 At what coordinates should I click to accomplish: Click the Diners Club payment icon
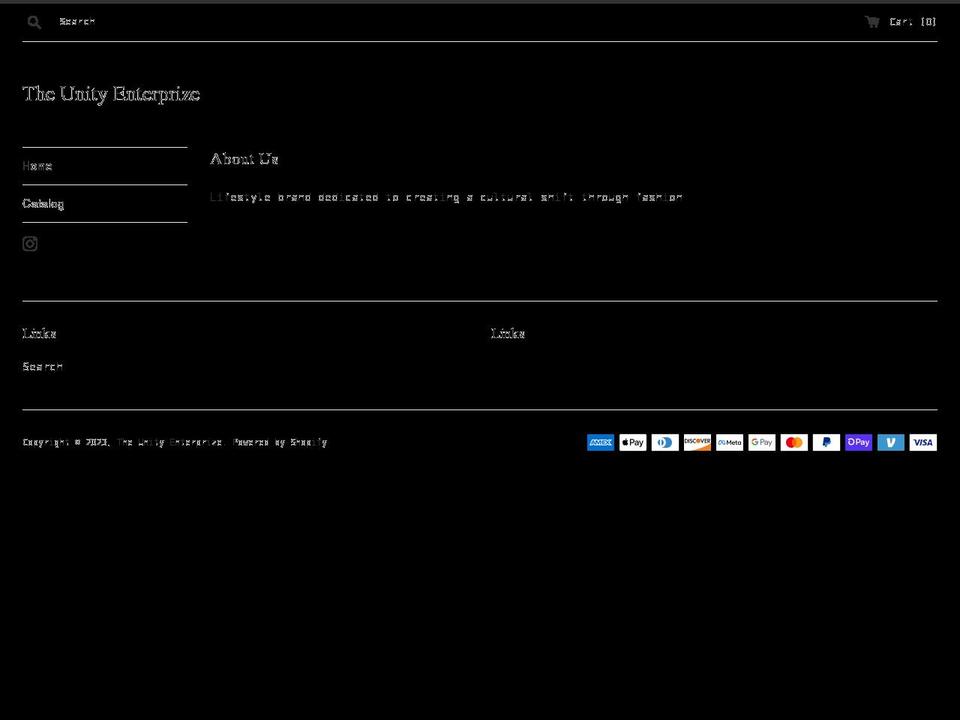click(665, 442)
